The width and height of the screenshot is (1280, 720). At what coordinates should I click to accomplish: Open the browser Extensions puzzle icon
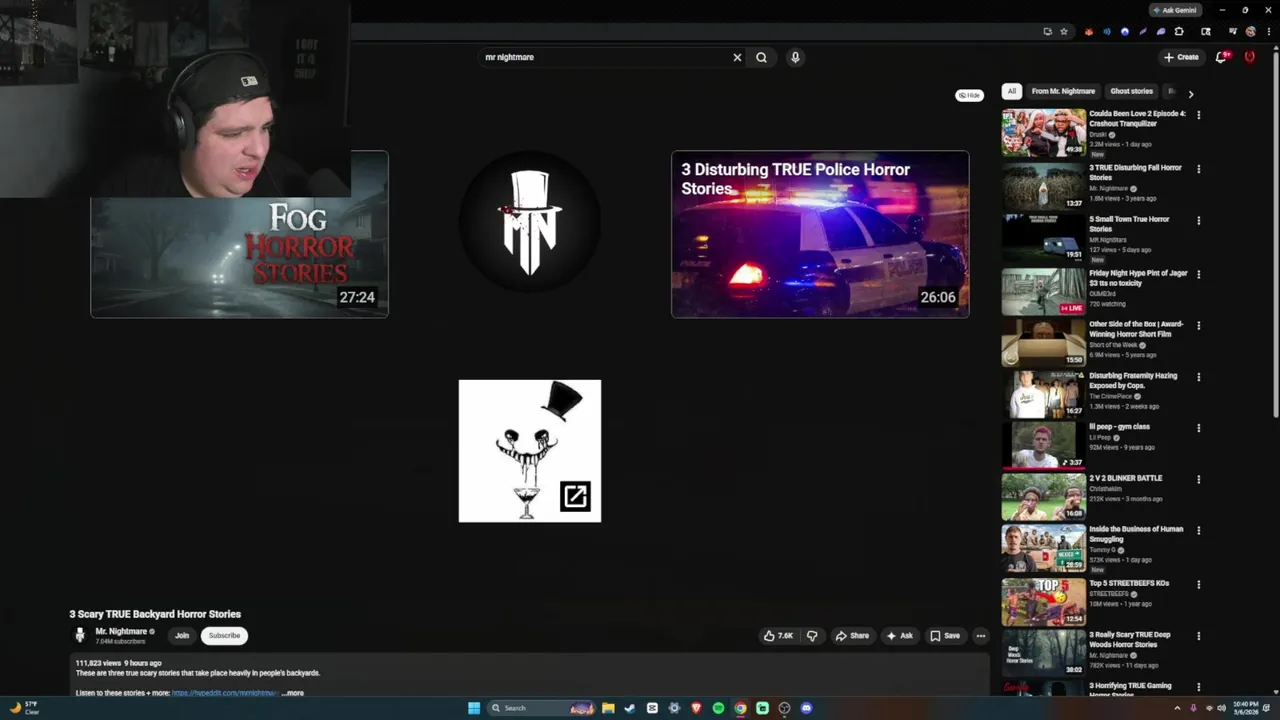pyautogui.click(x=1179, y=31)
